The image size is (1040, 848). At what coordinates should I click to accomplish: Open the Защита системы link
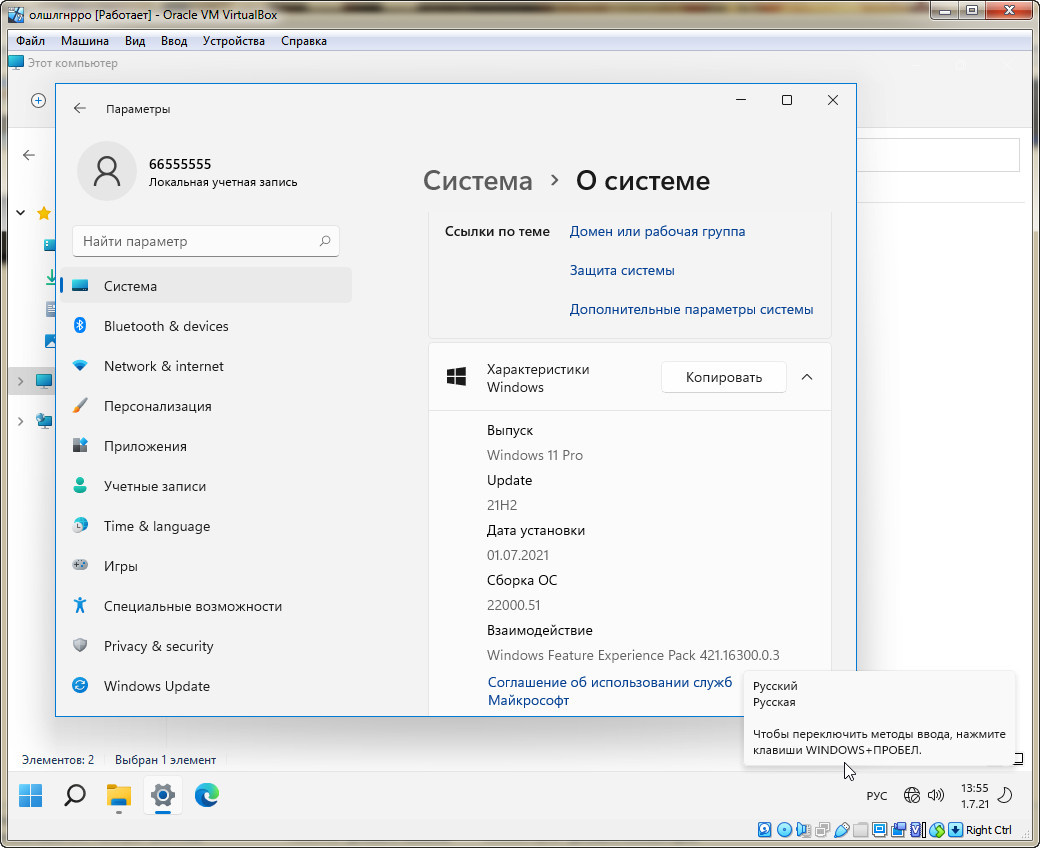tap(622, 270)
